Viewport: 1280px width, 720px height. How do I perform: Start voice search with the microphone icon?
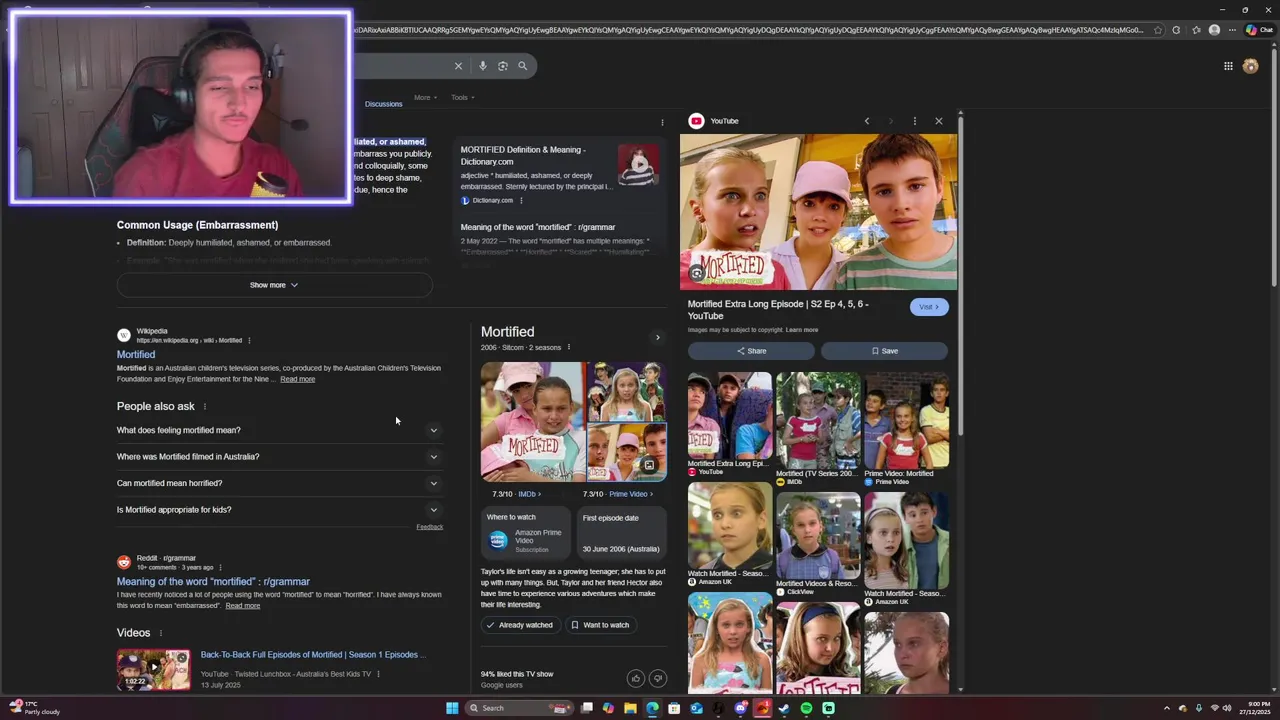pos(482,66)
